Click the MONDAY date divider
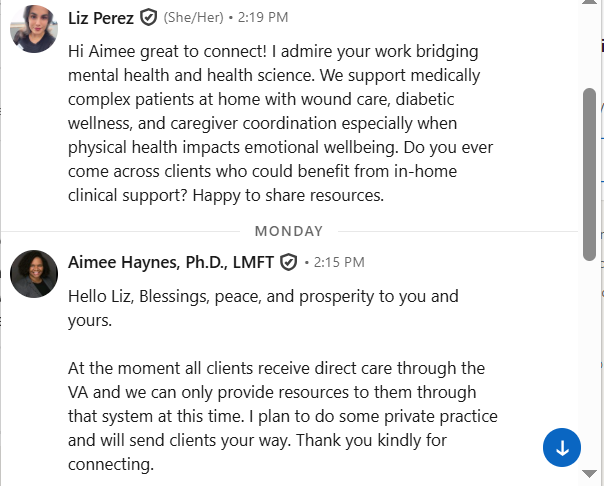The image size is (604, 486). pyautogui.click(x=289, y=231)
